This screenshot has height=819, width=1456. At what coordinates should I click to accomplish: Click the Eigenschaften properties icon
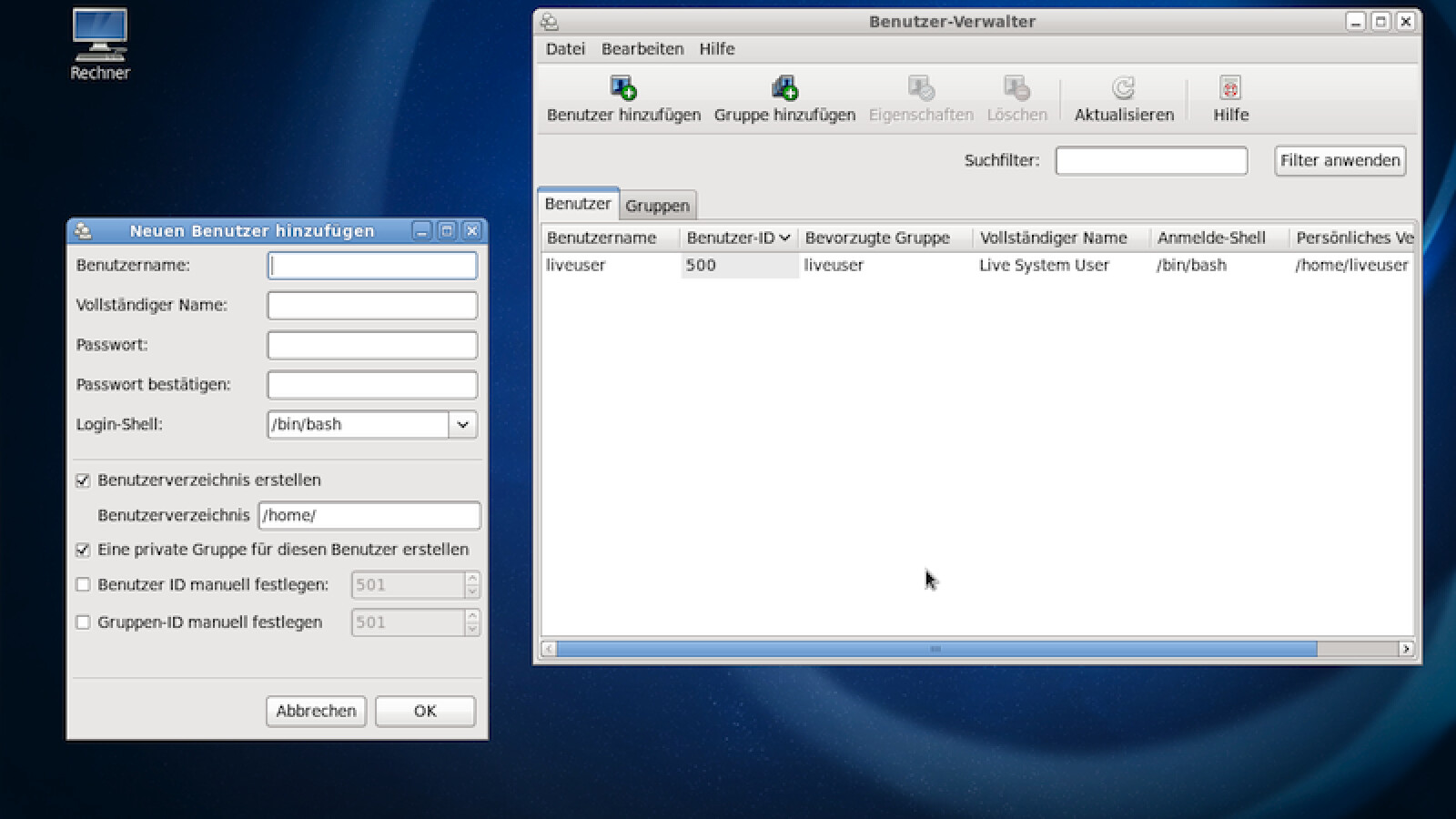pos(920,87)
